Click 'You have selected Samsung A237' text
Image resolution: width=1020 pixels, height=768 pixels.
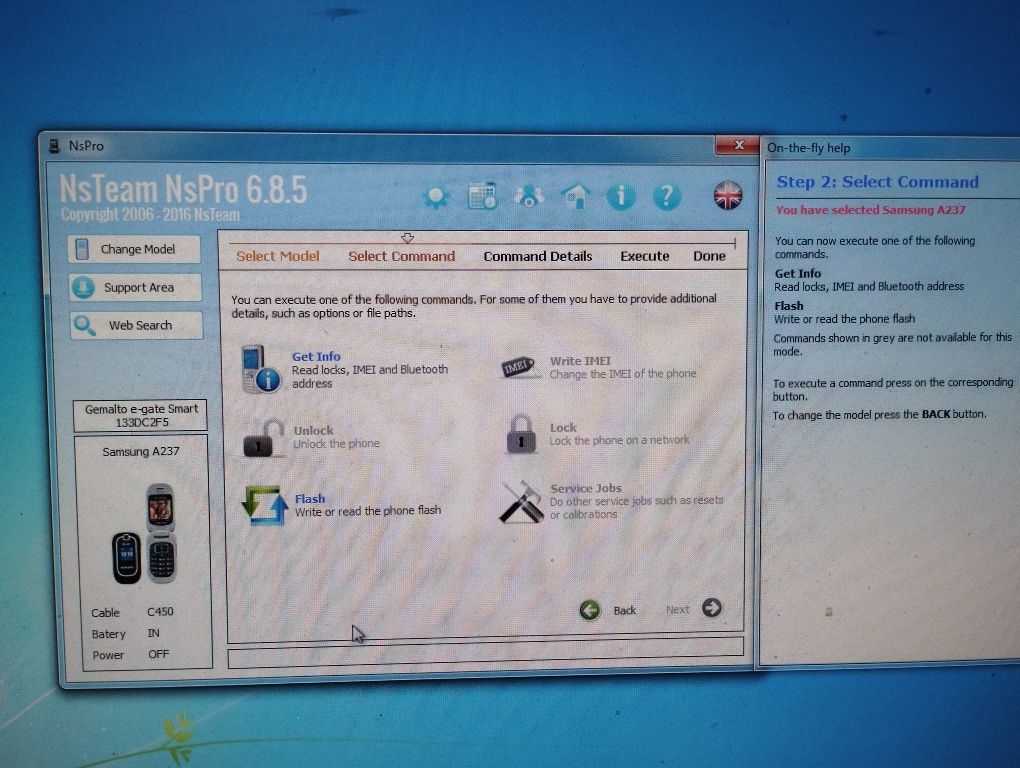(x=870, y=210)
